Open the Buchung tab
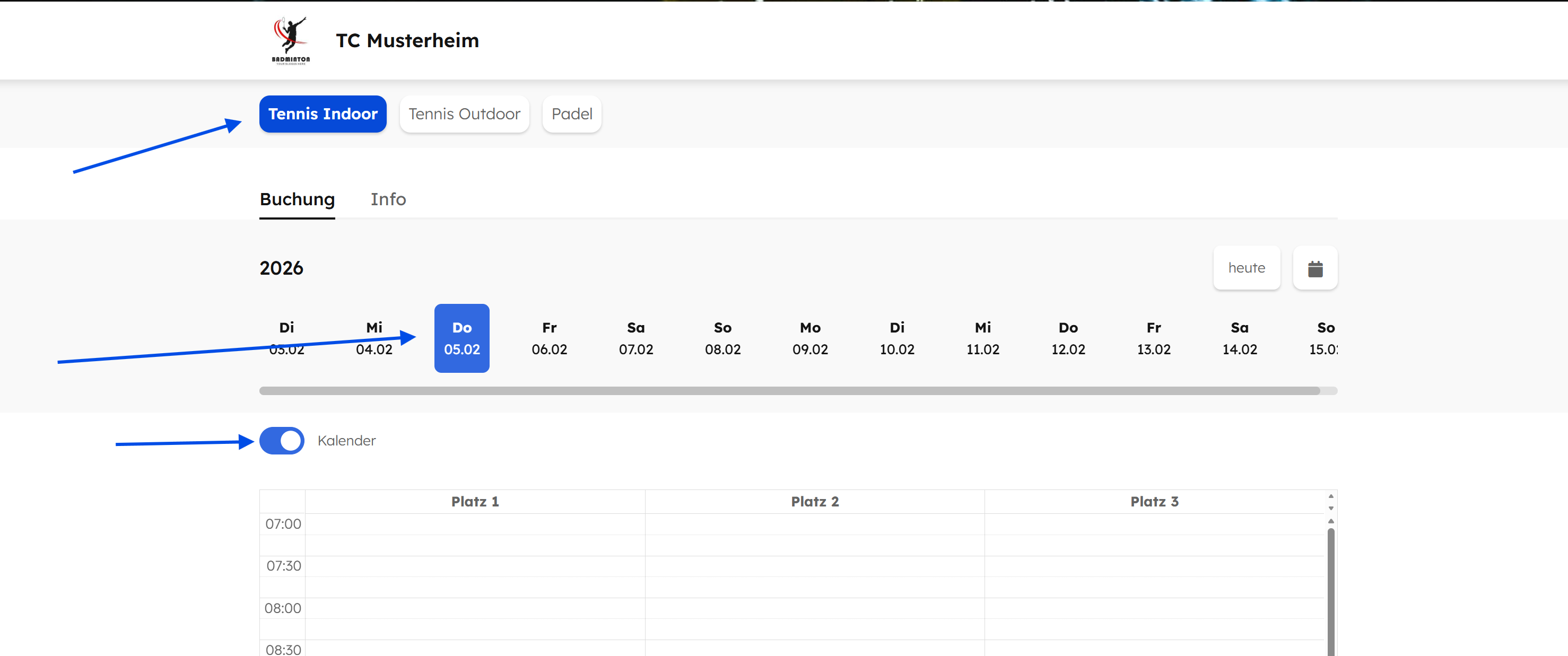 pos(297,199)
